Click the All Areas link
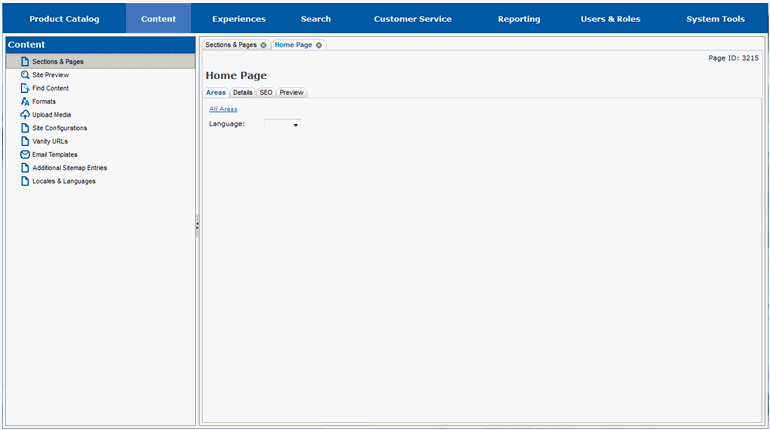Screen dimensions: 770x430 pyautogui.click(x=223, y=109)
